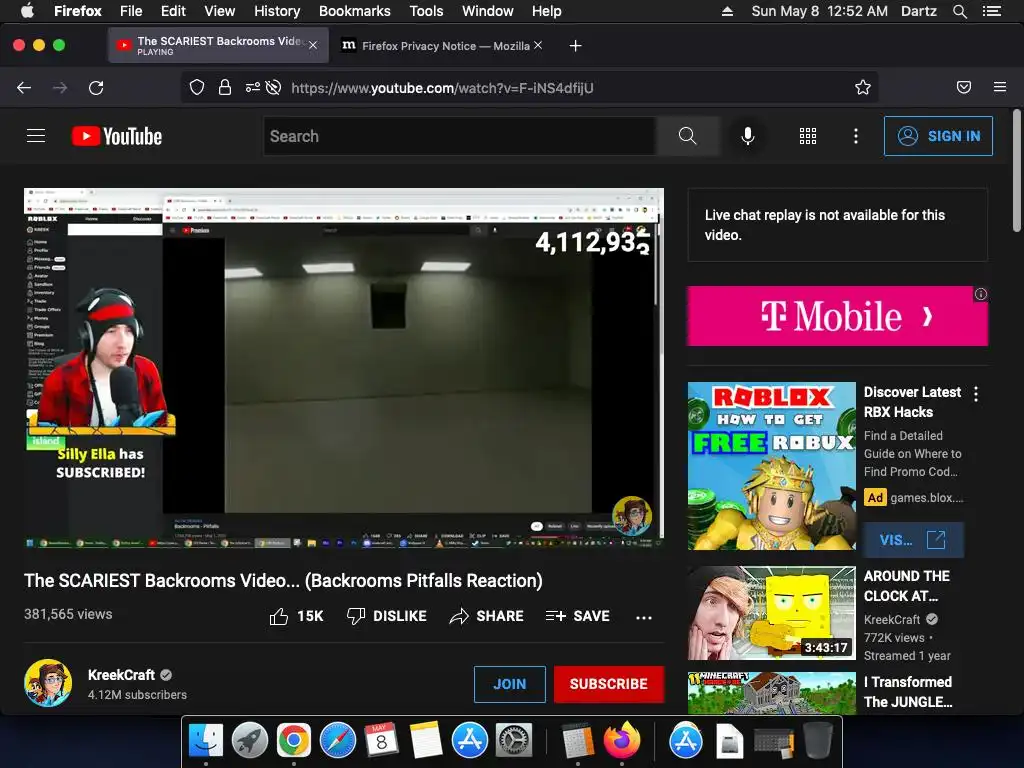Open the tracking protection shield icon
1024x768 pixels.
point(197,88)
